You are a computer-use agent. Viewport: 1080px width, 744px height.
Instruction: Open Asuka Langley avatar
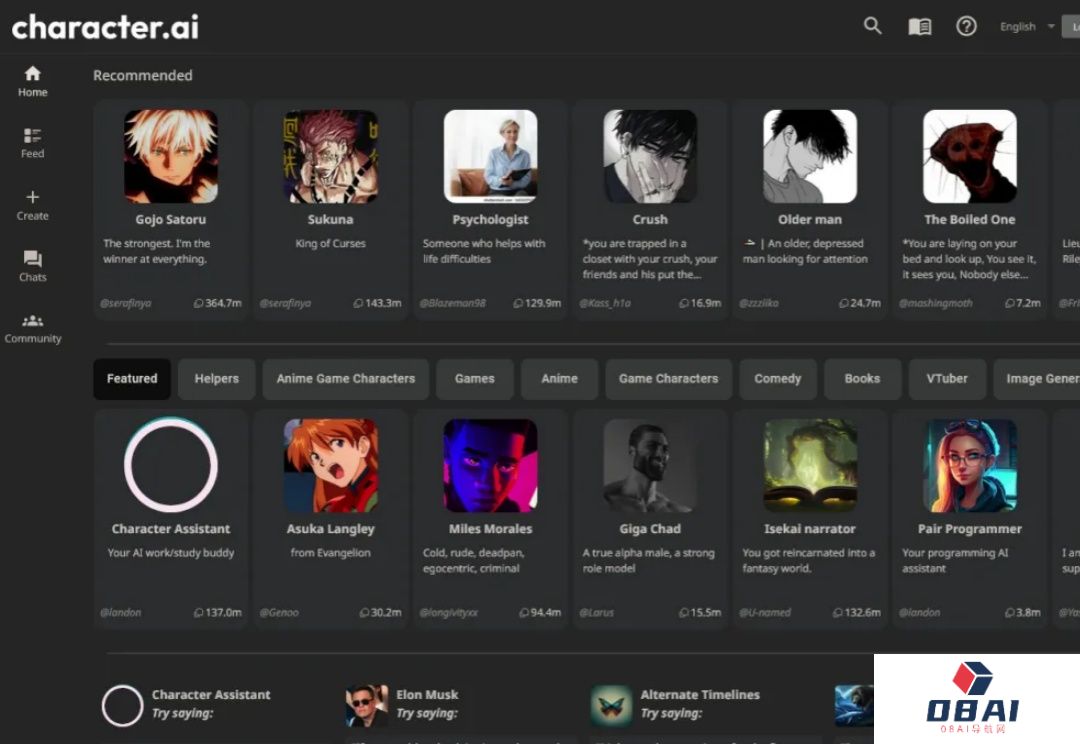[331, 466]
